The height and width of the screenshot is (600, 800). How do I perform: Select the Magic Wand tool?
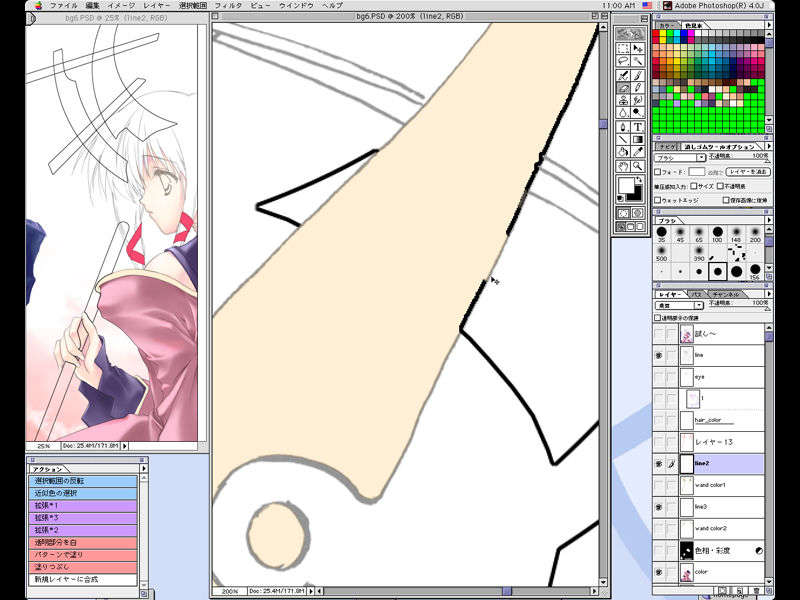638,61
